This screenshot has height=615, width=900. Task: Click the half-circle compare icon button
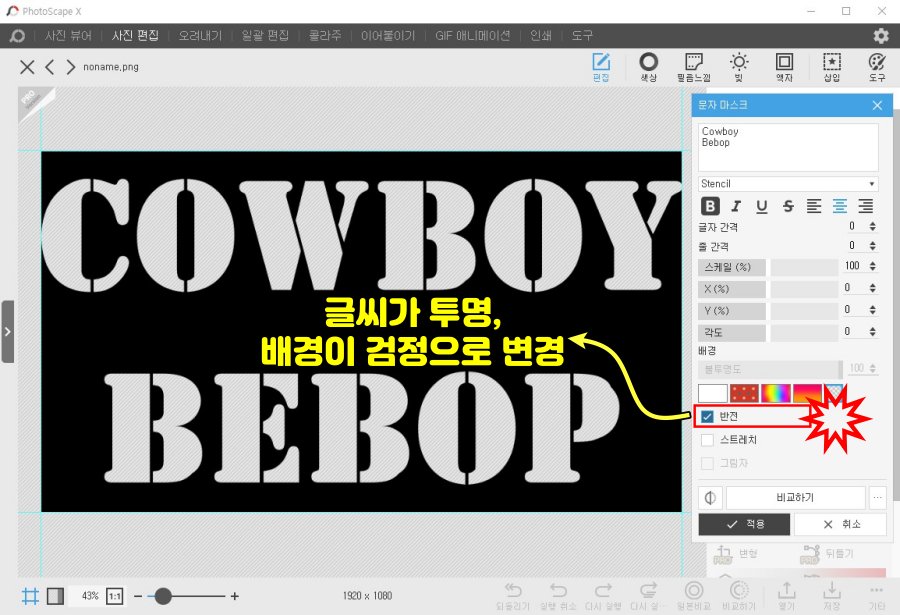710,498
